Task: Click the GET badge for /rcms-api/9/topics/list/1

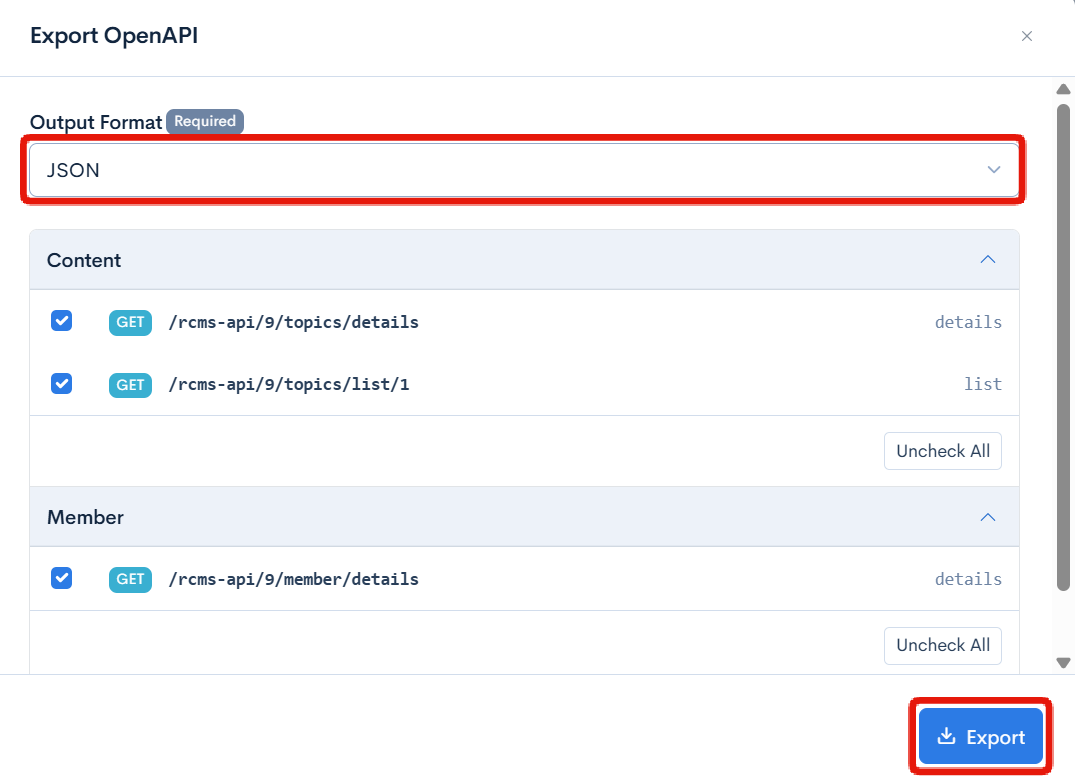Action: coord(129,385)
